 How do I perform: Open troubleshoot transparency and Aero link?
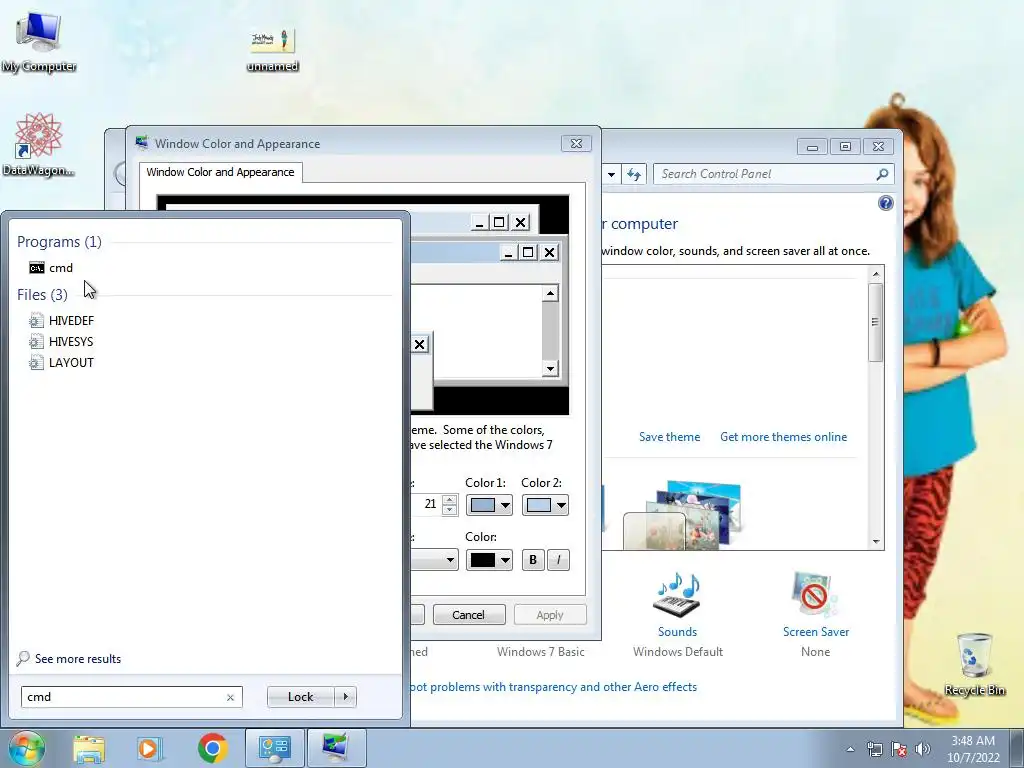pos(554,687)
